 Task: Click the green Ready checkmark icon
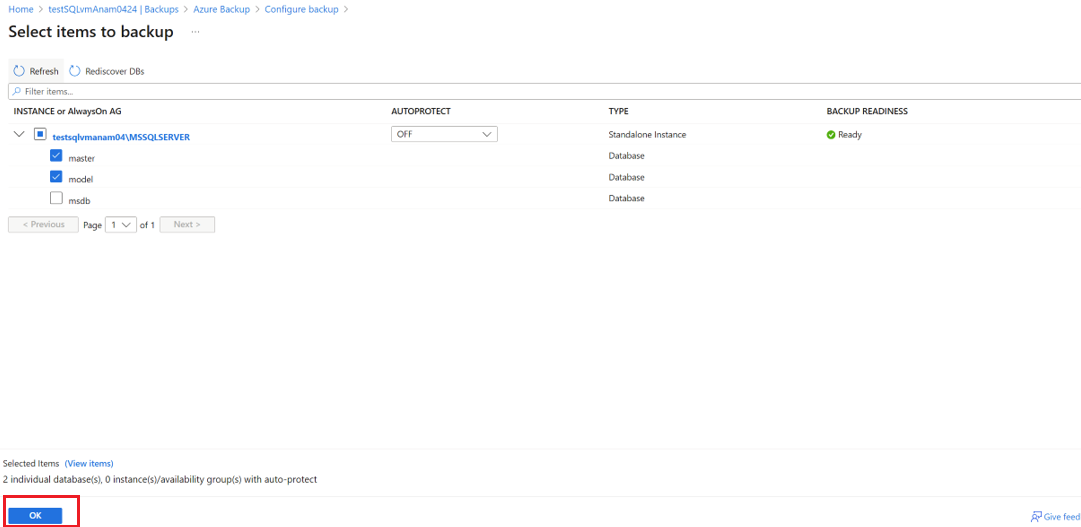coord(831,135)
